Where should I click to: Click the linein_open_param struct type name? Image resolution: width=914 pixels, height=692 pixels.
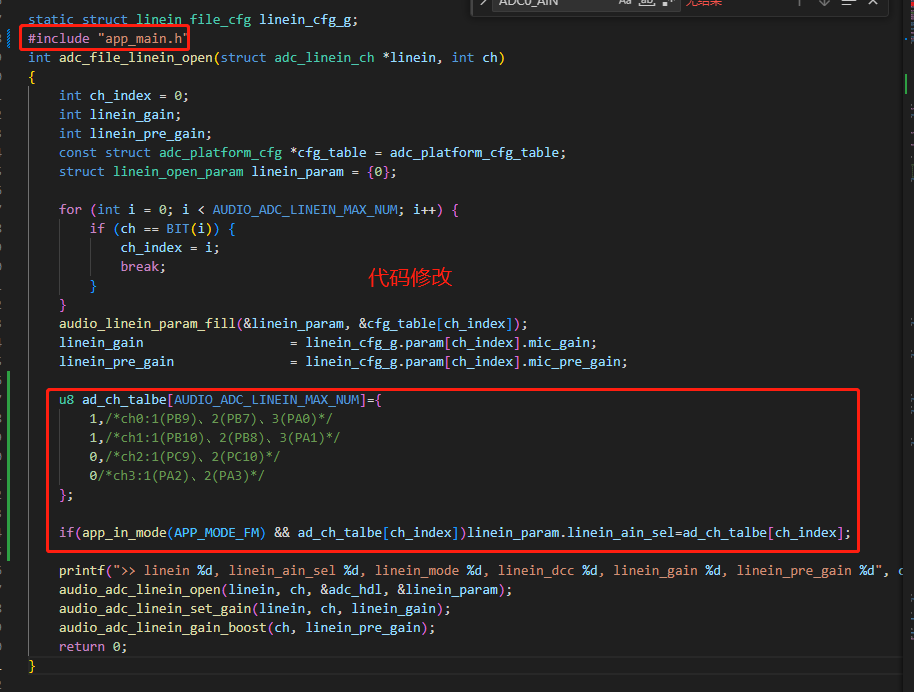(178, 172)
